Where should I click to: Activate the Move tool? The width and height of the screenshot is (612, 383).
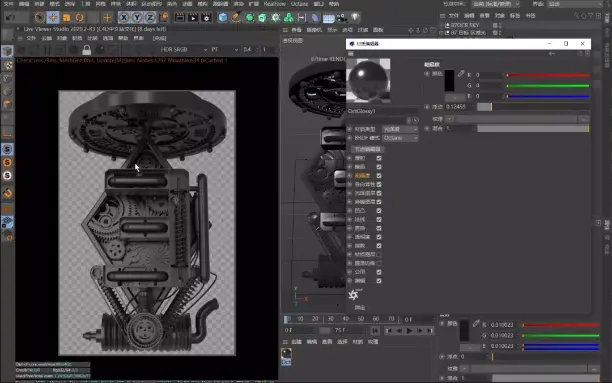tap(53, 18)
